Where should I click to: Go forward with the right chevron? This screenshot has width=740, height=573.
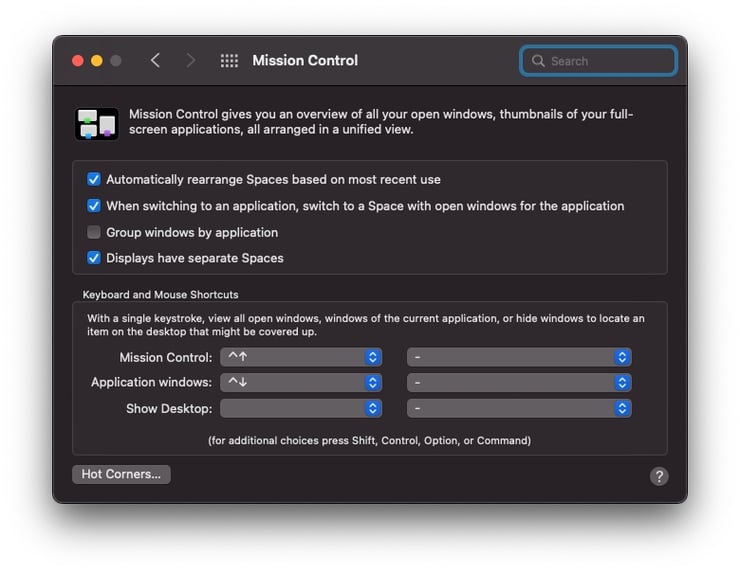[x=190, y=60]
